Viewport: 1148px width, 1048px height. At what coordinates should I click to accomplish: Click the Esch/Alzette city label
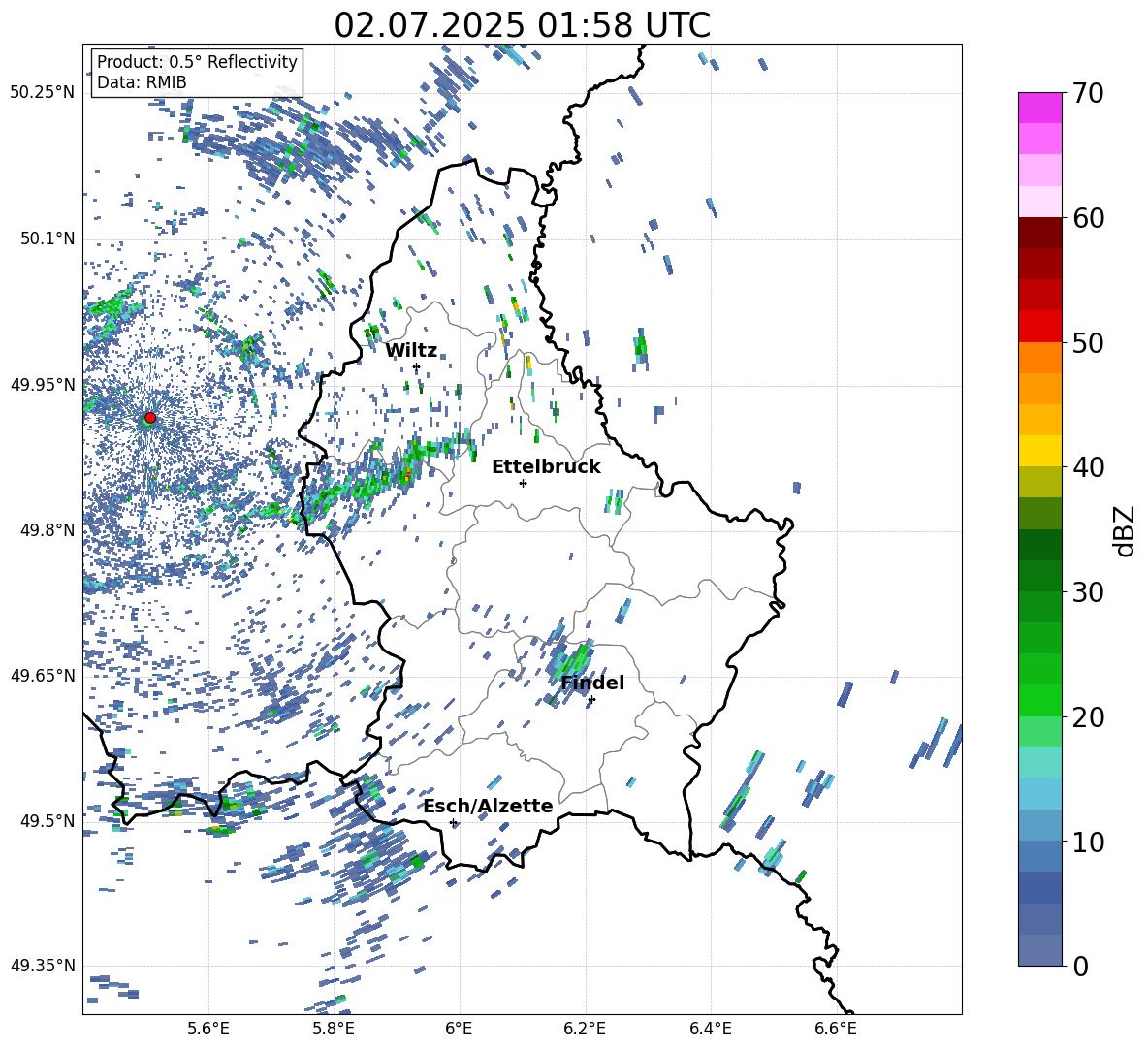coord(489,806)
